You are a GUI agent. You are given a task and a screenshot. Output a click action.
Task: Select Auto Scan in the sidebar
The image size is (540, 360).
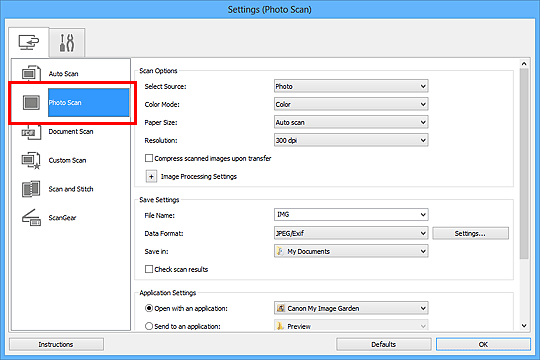click(63, 74)
